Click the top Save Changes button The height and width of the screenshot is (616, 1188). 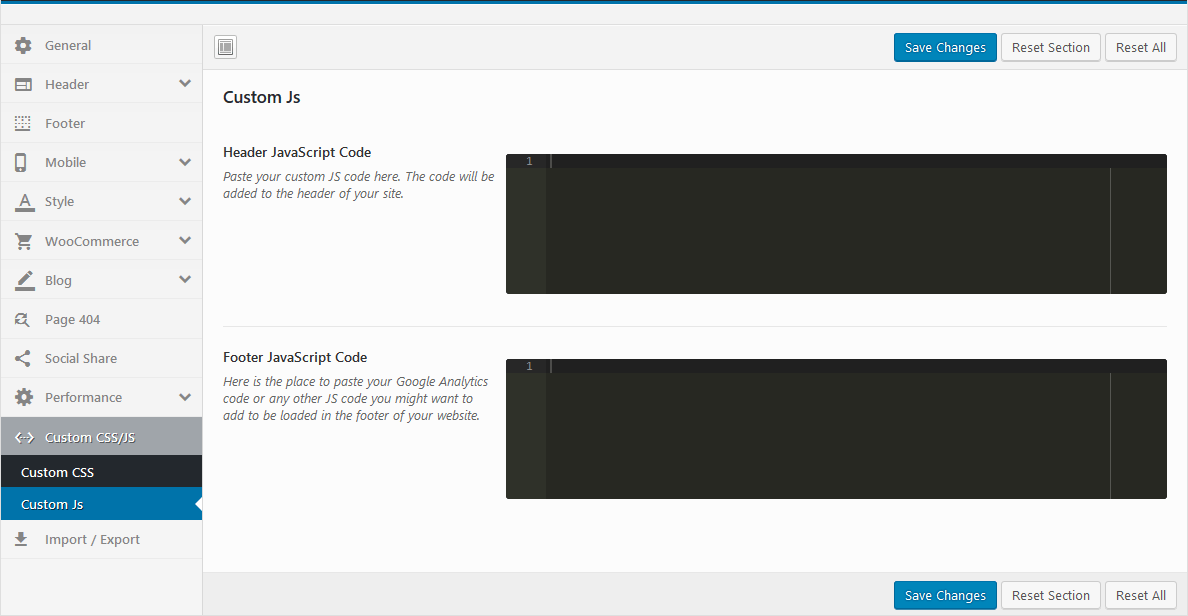[x=945, y=47]
